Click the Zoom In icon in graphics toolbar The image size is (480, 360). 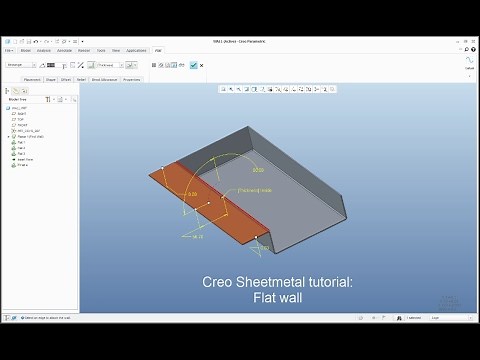231,89
